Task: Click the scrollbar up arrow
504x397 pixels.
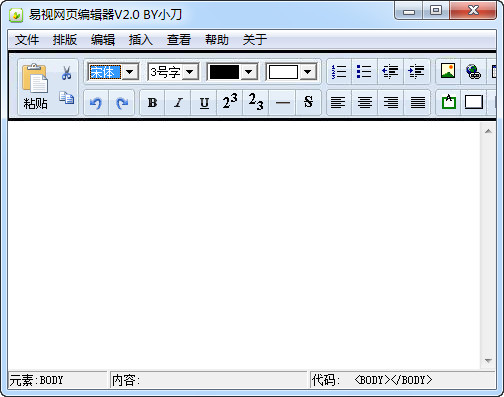Action: (x=488, y=131)
